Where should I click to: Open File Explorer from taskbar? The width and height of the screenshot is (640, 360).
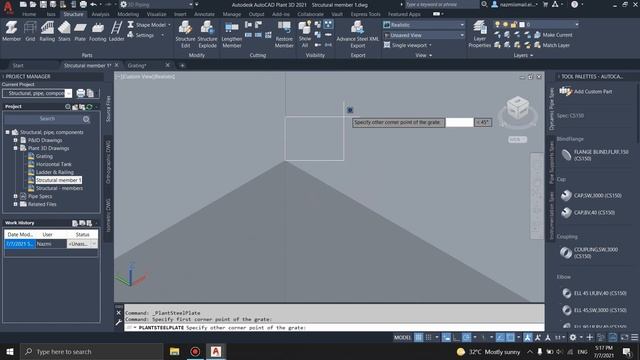point(174,351)
